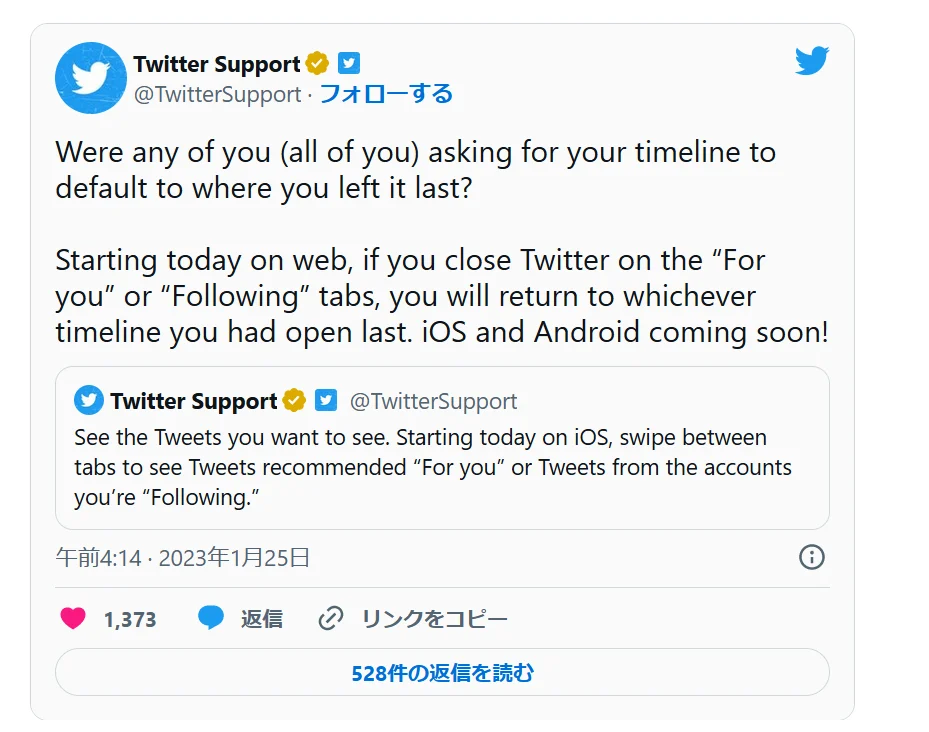Open the tweet info circle icon
The image size is (929, 732).
811,557
